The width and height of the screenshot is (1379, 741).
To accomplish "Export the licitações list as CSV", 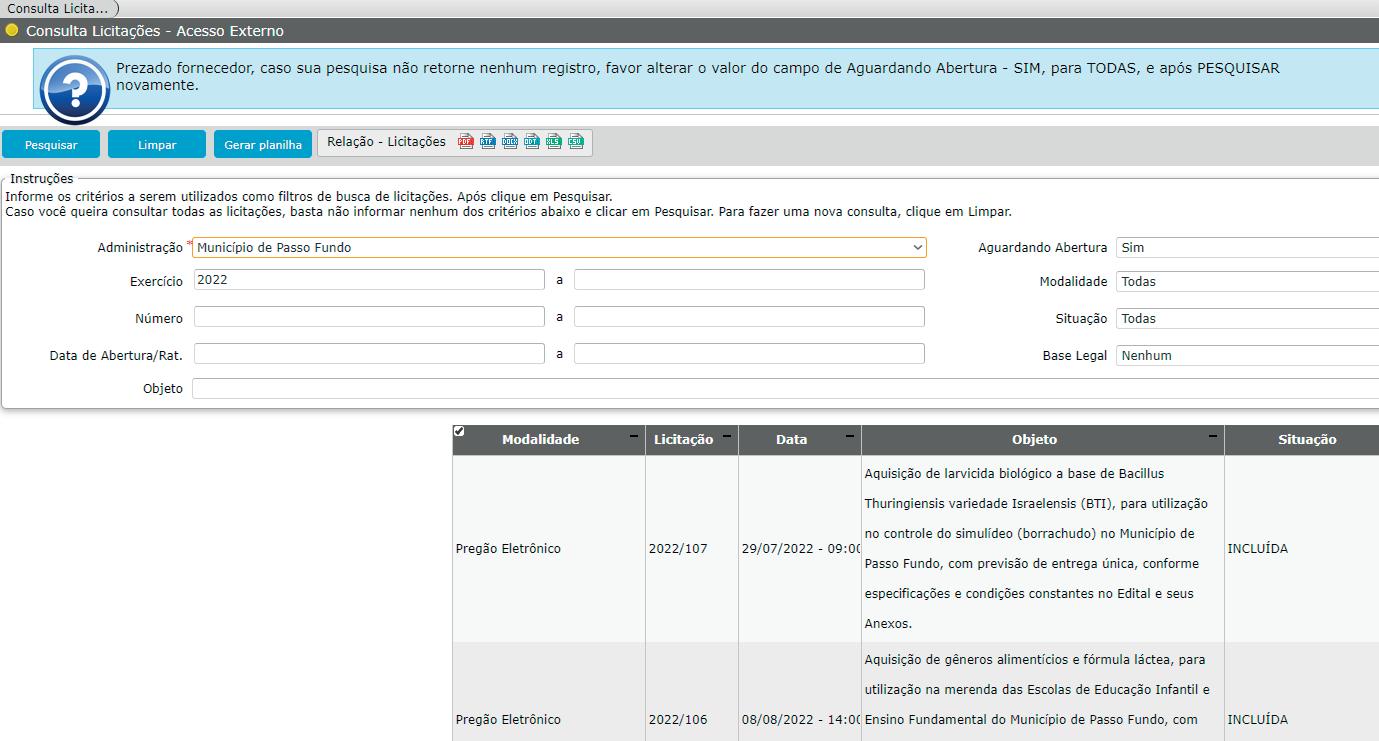I will coord(575,142).
